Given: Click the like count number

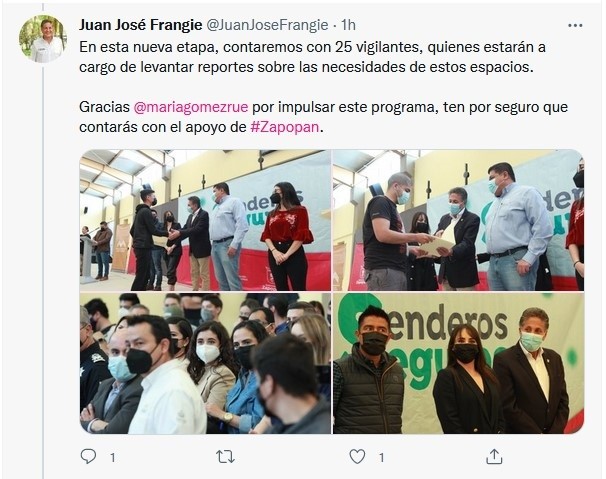Looking at the screenshot, I should click(x=381, y=458).
